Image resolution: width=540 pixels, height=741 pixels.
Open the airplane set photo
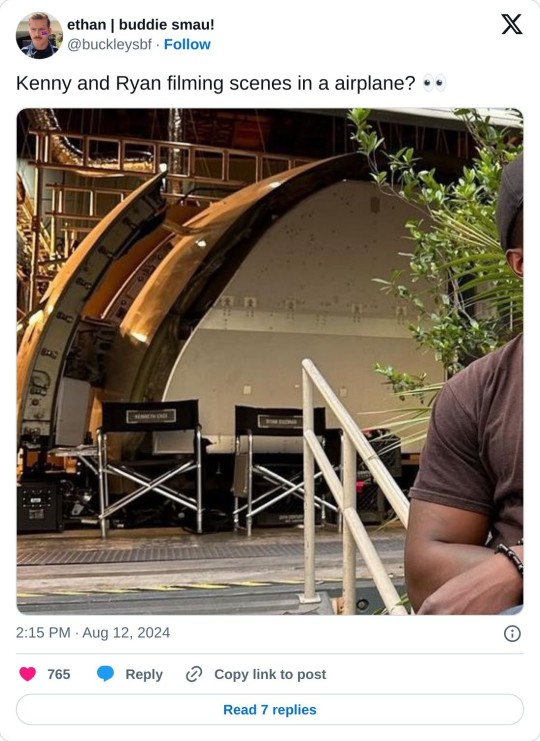270,362
